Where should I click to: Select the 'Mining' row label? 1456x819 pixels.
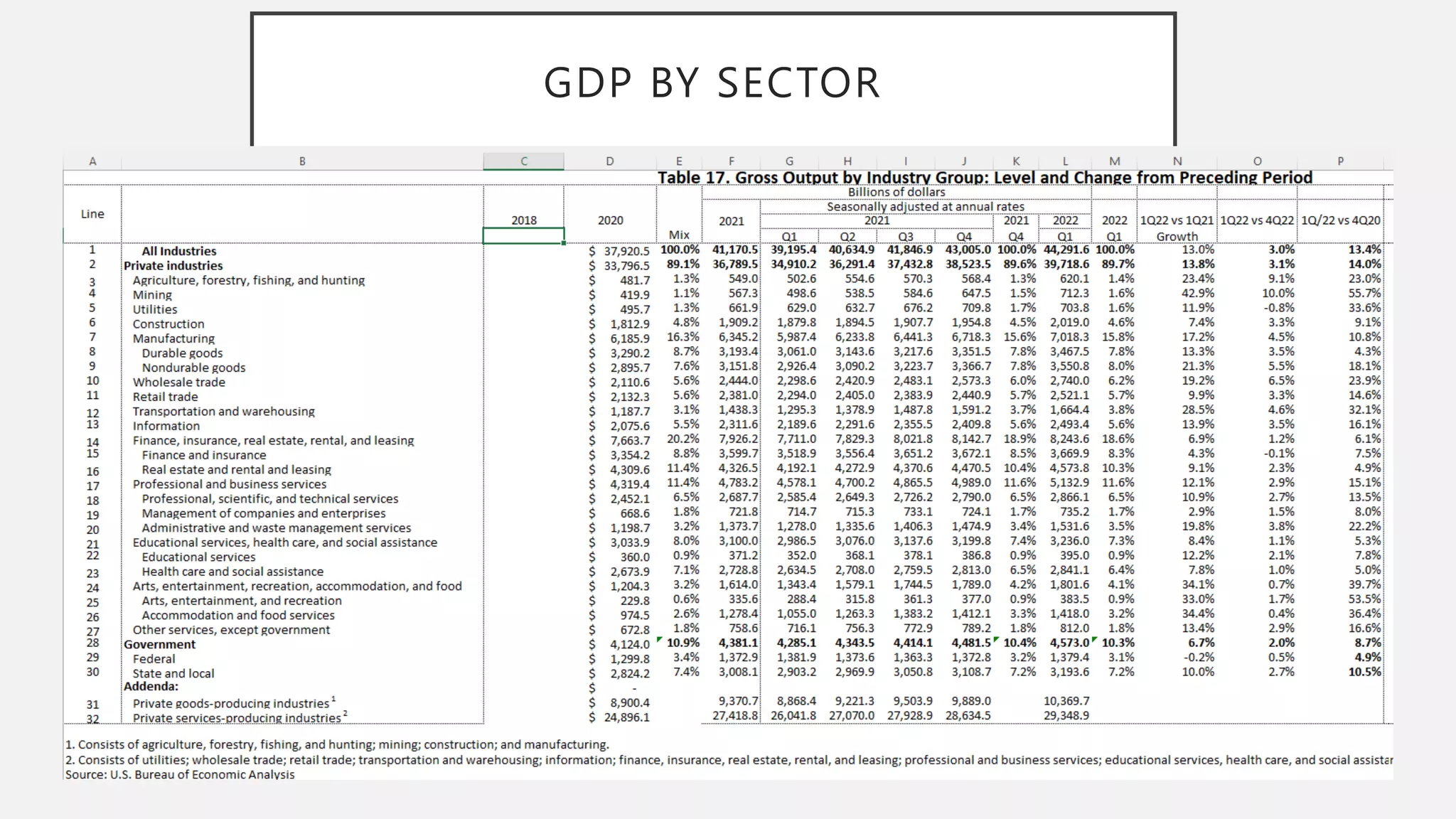pos(152,295)
